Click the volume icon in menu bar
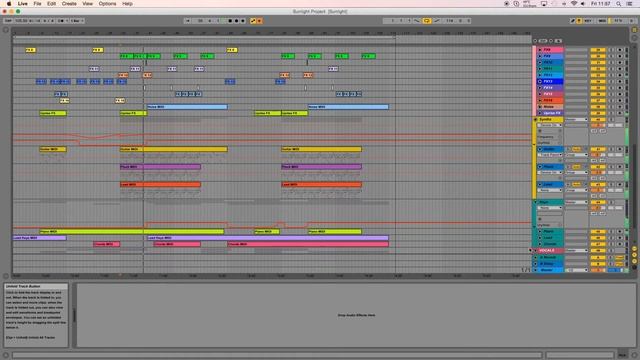The height and width of the screenshot is (360, 640). [583, 4]
